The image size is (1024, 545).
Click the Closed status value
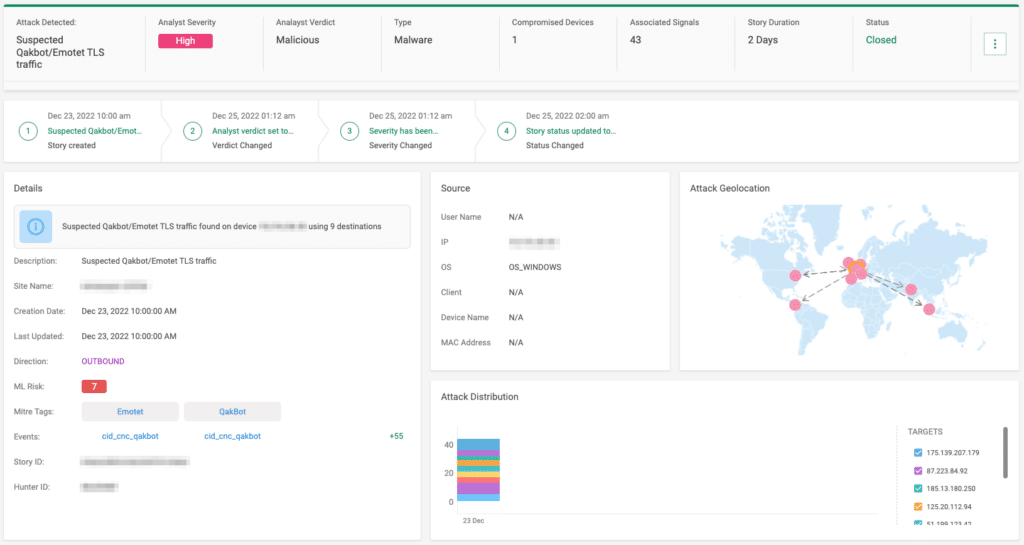pyautogui.click(x=881, y=40)
